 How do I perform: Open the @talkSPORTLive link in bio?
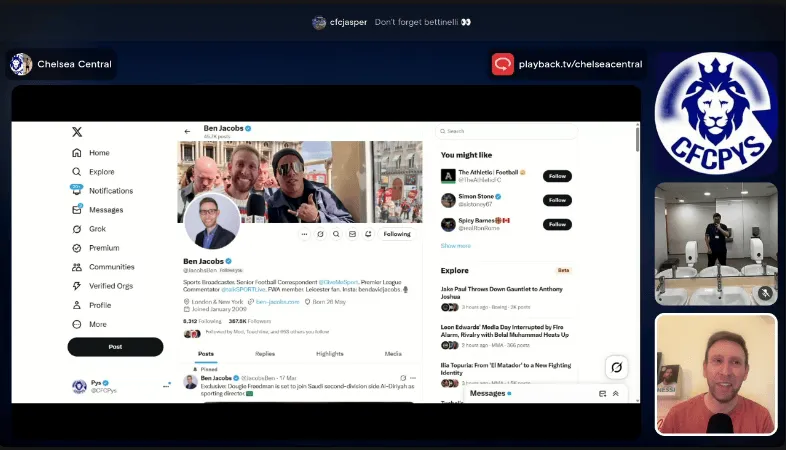click(243, 289)
